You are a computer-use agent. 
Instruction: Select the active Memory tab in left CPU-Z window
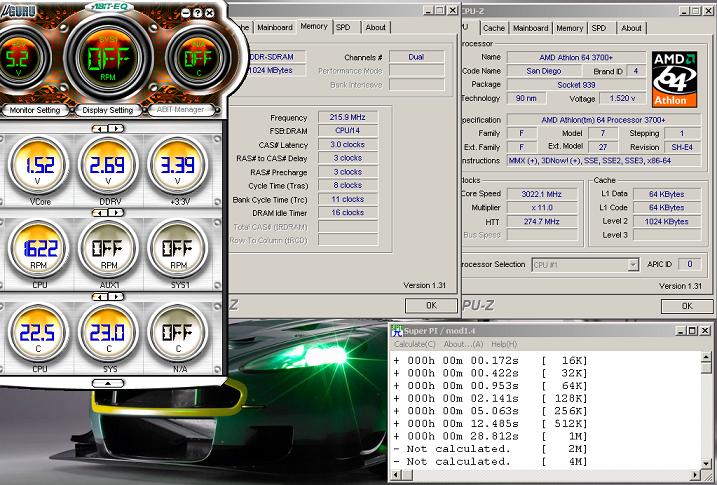(314, 27)
